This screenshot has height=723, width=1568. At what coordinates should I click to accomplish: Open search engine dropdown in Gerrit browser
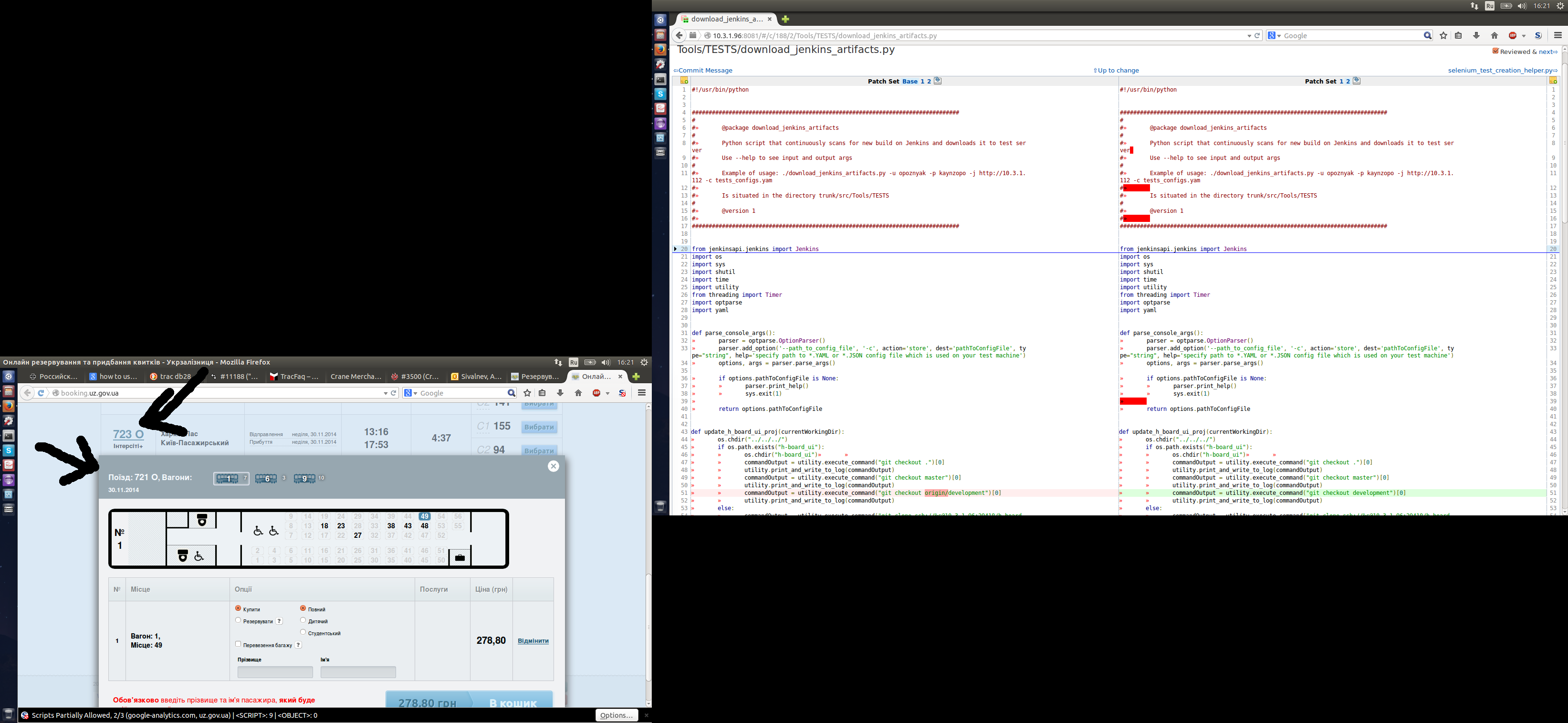[x=1279, y=36]
